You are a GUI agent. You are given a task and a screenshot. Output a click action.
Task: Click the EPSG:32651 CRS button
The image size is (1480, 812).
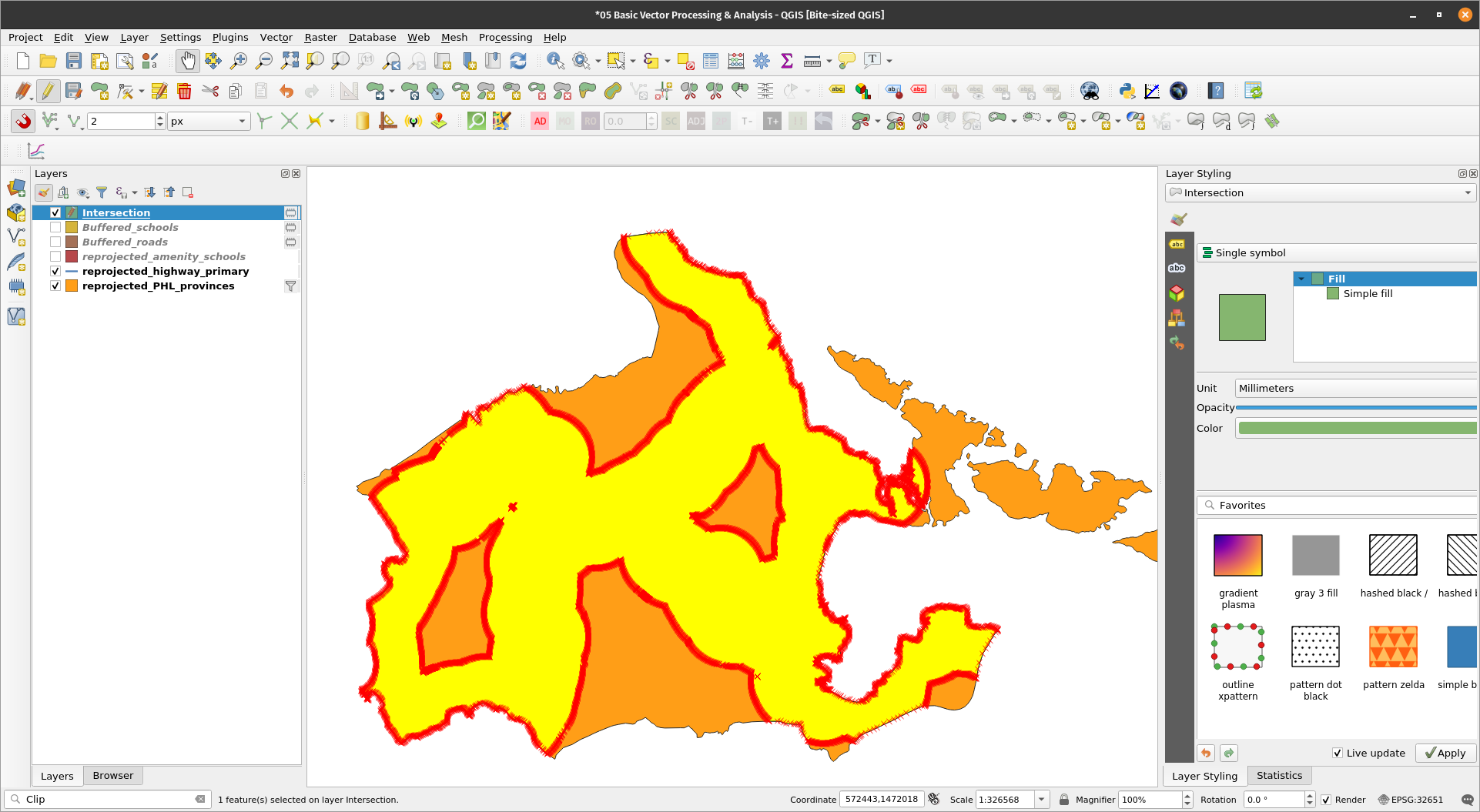tap(1410, 799)
